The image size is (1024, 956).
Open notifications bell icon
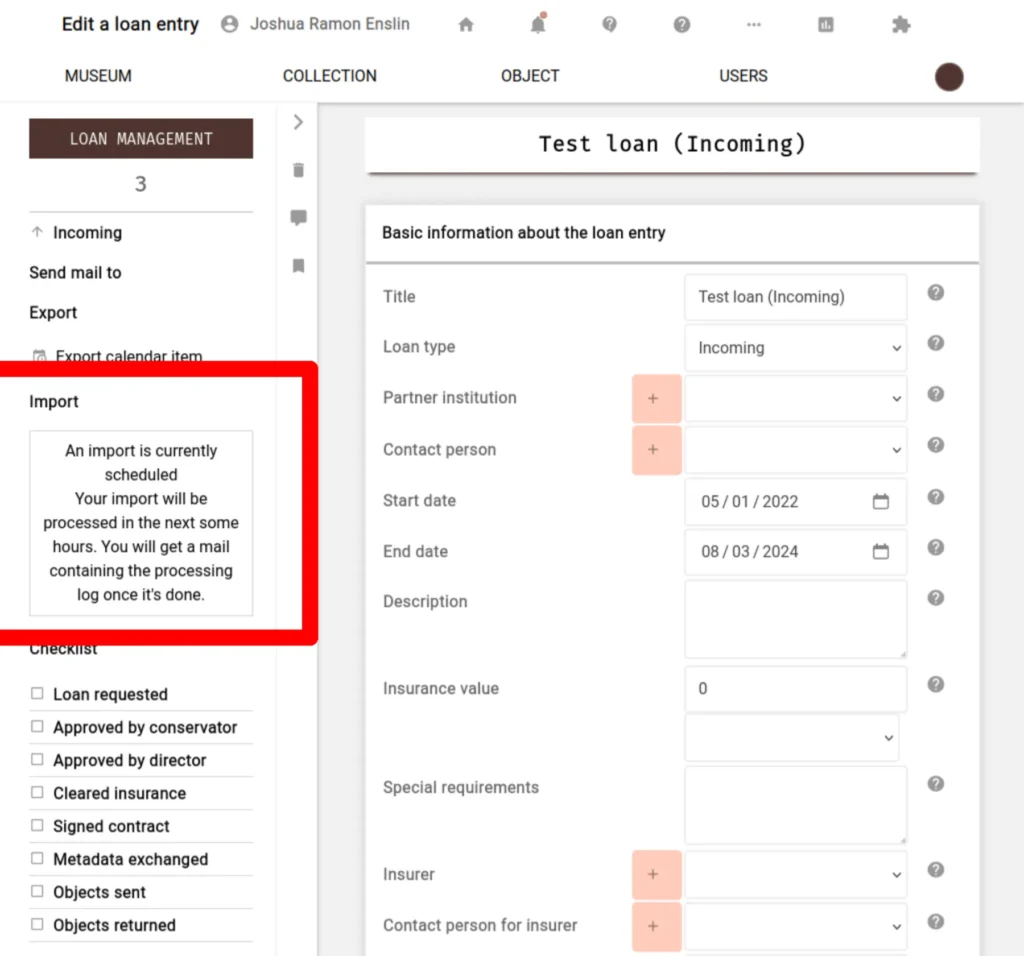tap(538, 24)
